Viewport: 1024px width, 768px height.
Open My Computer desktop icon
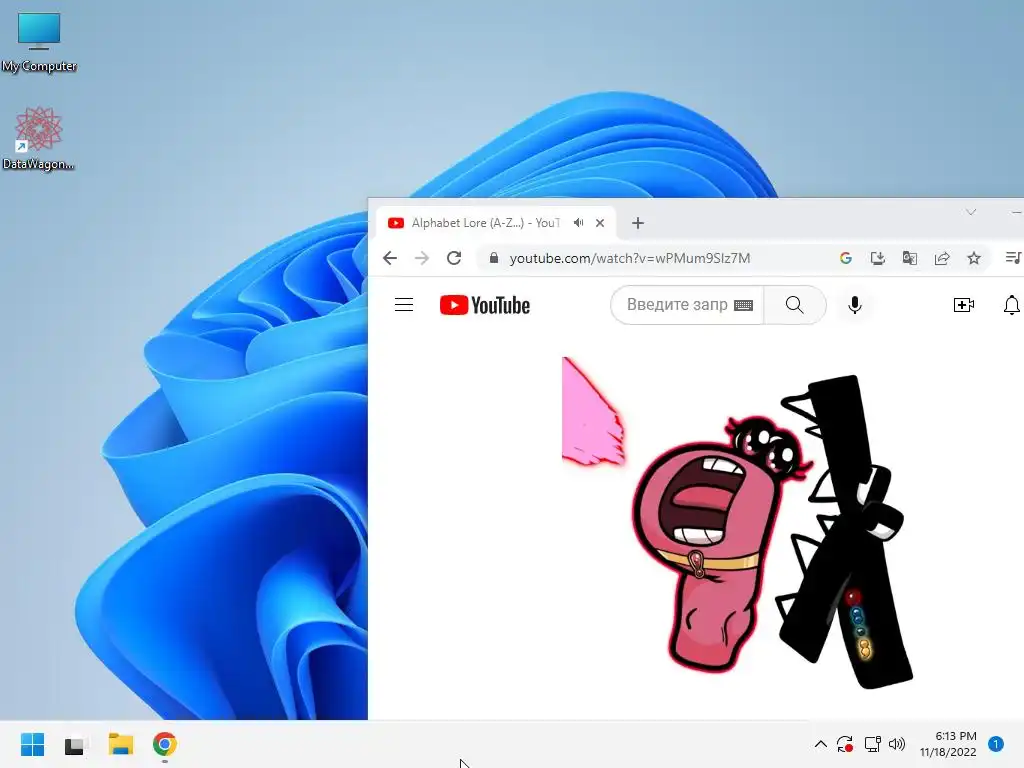coord(39,42)
